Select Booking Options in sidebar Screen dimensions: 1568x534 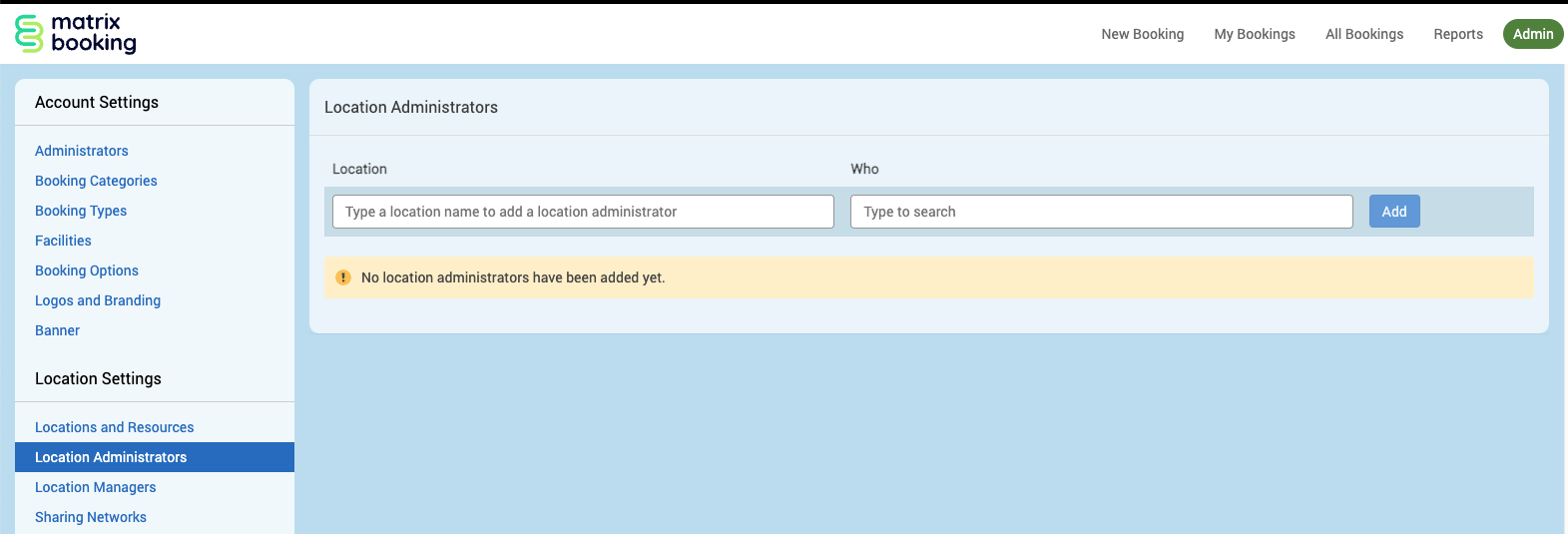pyautogui.click(x=87, y=270)
